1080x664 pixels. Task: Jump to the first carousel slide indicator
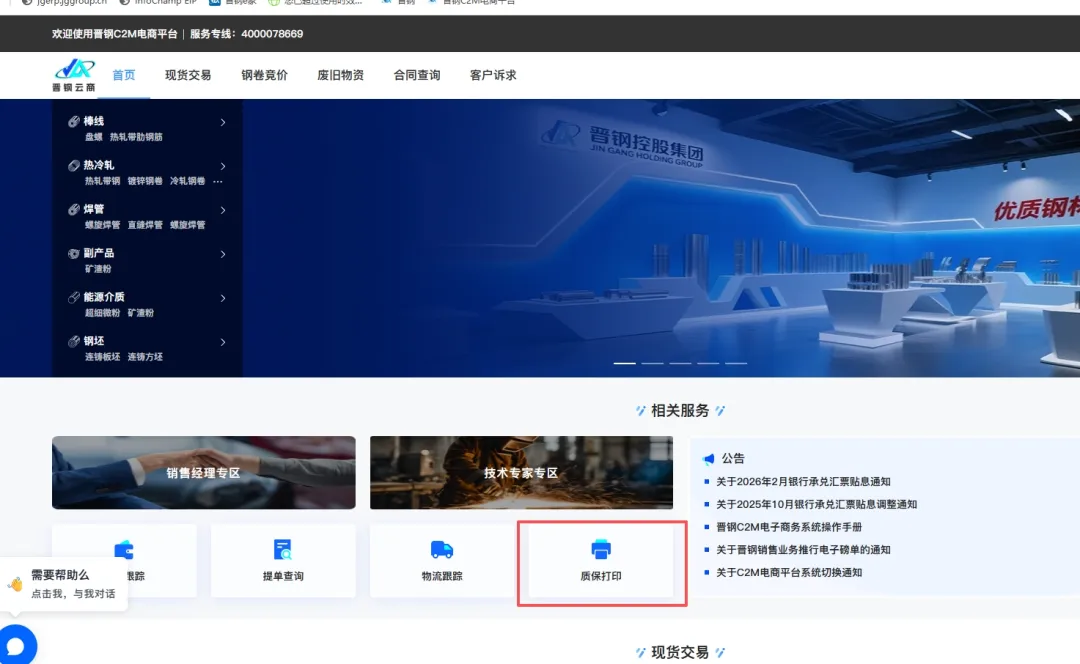click(625, 363)
